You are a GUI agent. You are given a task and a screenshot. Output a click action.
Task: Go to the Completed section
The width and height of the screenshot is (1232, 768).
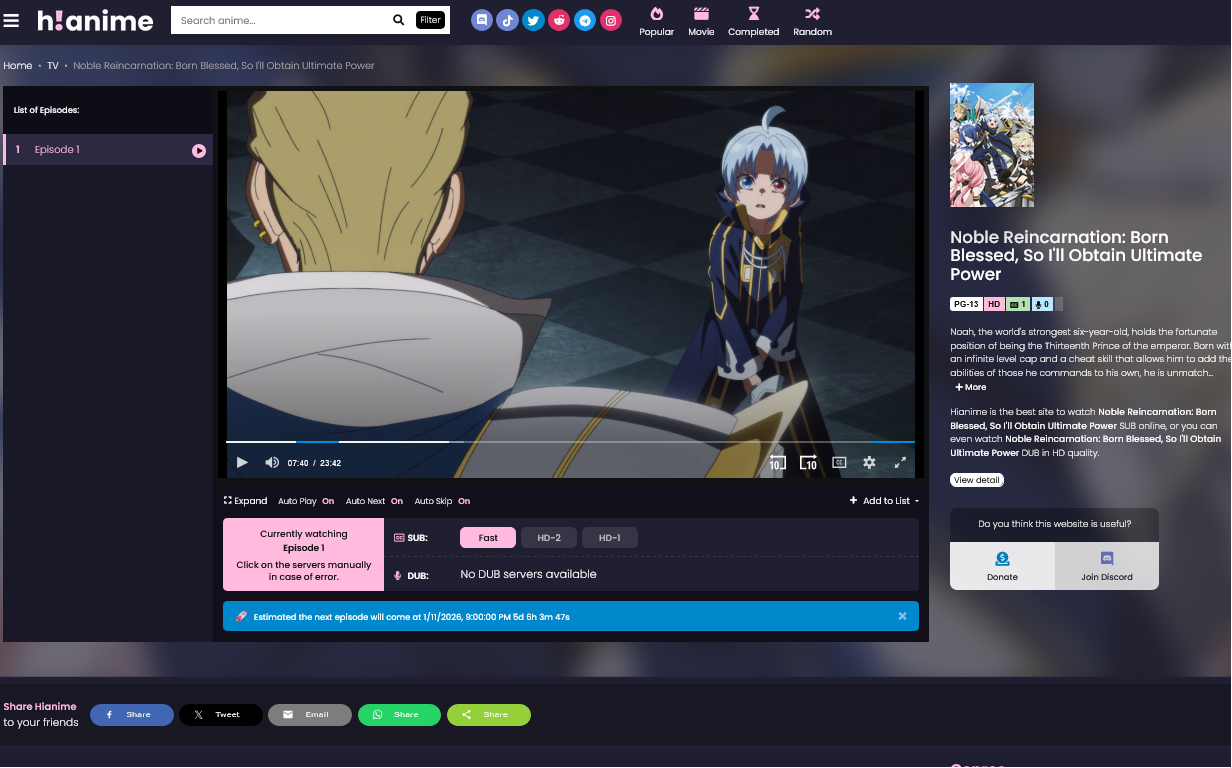coord(753,20)
